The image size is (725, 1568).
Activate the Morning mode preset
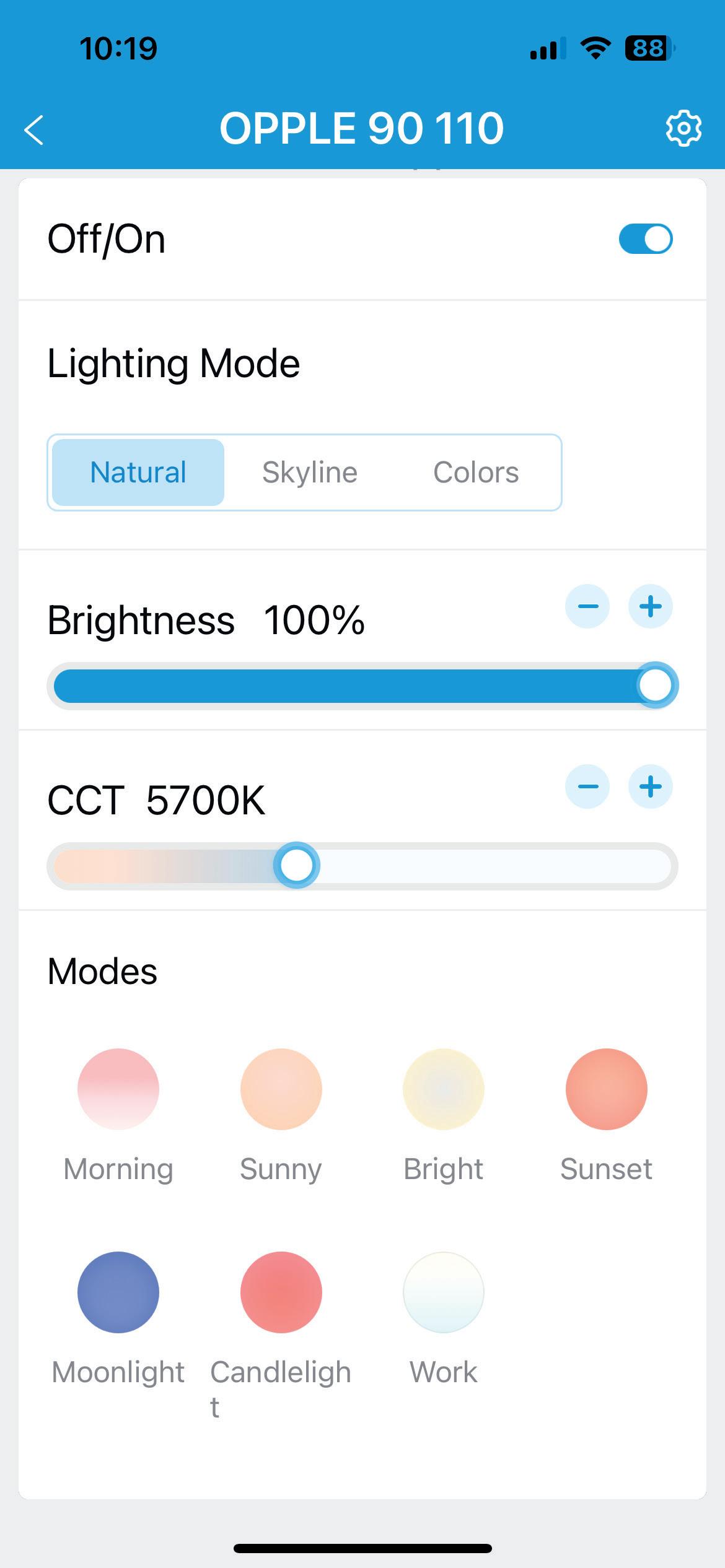click(118, 1089)
